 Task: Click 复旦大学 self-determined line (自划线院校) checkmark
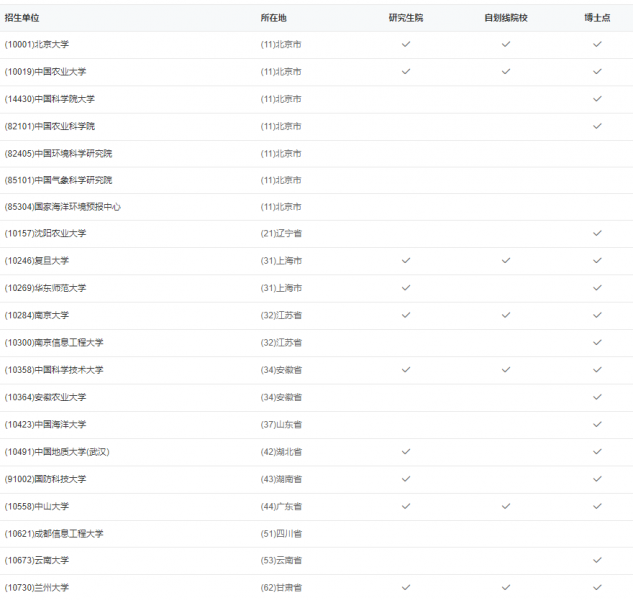(x=506, y=261)
